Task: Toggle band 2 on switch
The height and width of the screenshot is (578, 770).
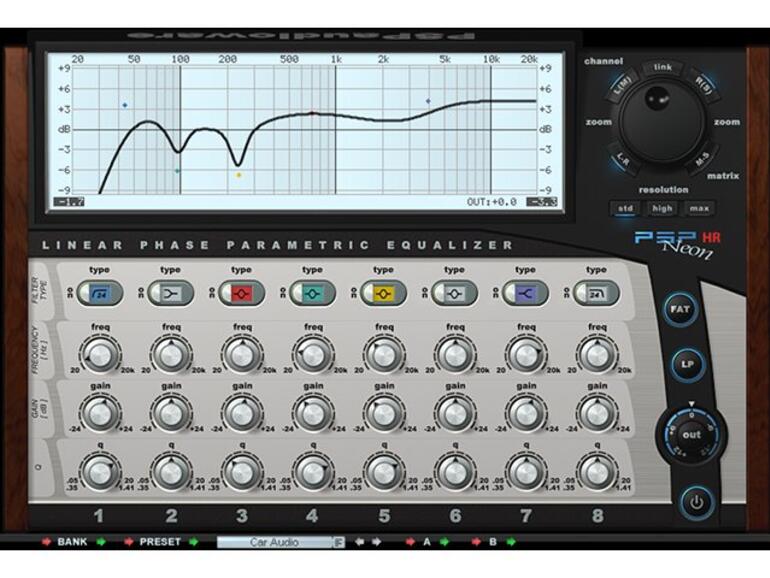Action: coord(155,294)
